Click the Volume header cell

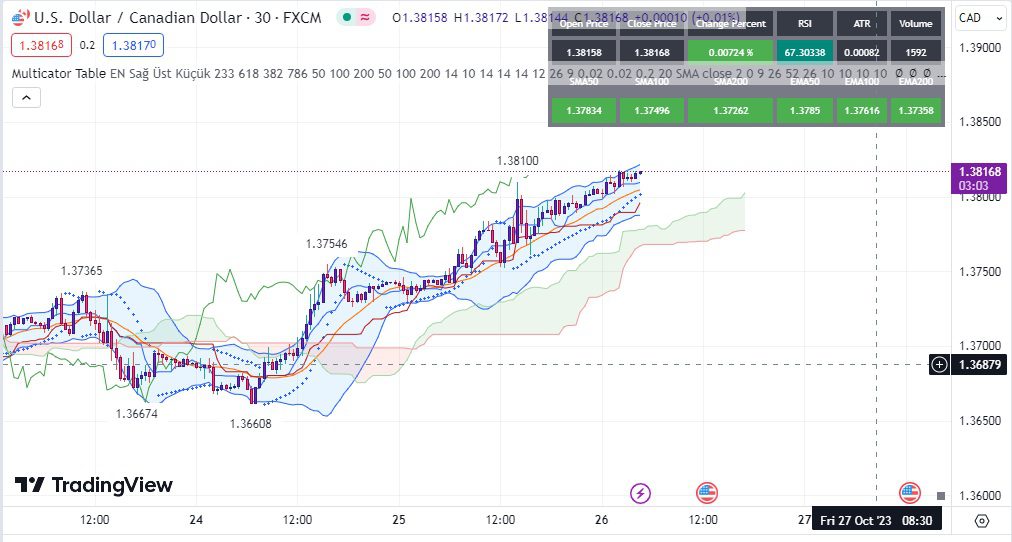tap(916, 24)
